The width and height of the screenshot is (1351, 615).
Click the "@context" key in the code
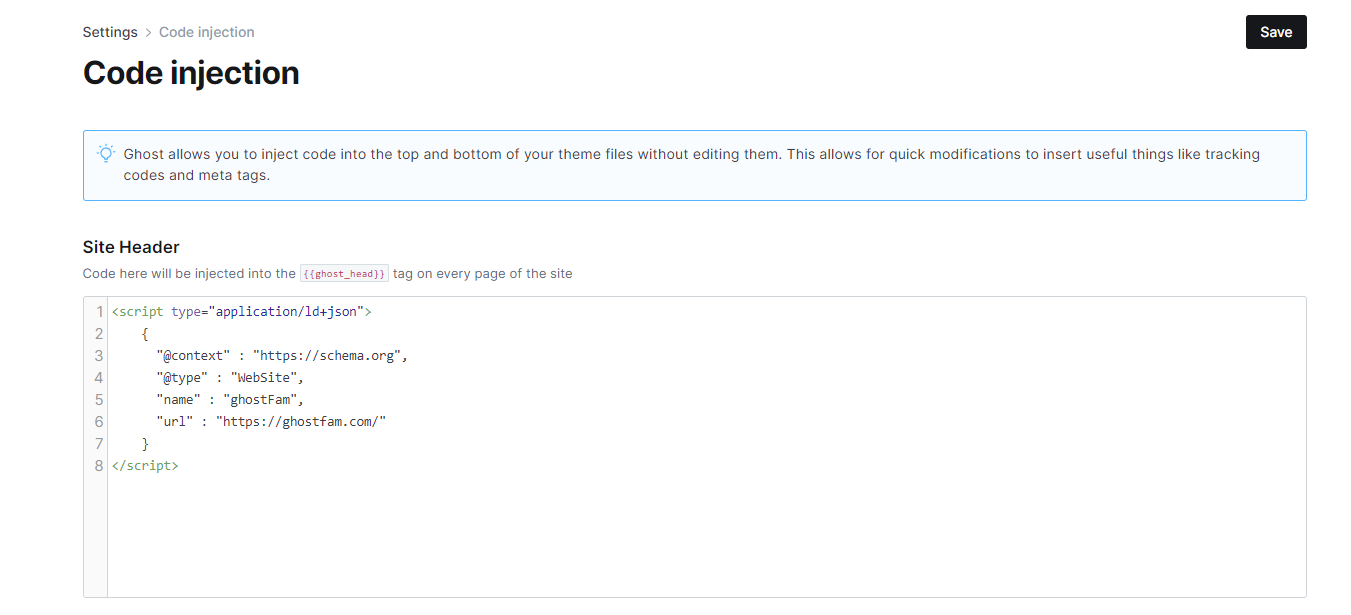tap(193, 356)
